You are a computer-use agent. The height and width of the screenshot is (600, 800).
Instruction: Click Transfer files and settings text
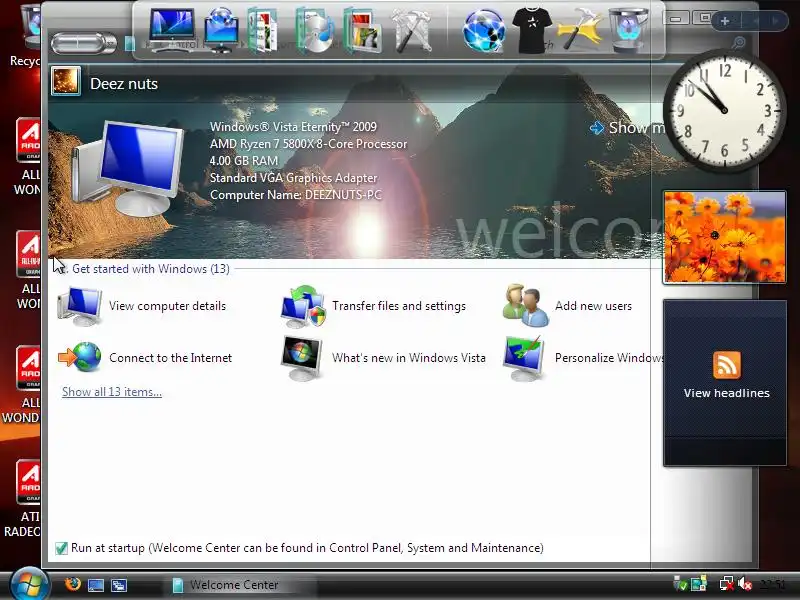[x=399, y=306]
